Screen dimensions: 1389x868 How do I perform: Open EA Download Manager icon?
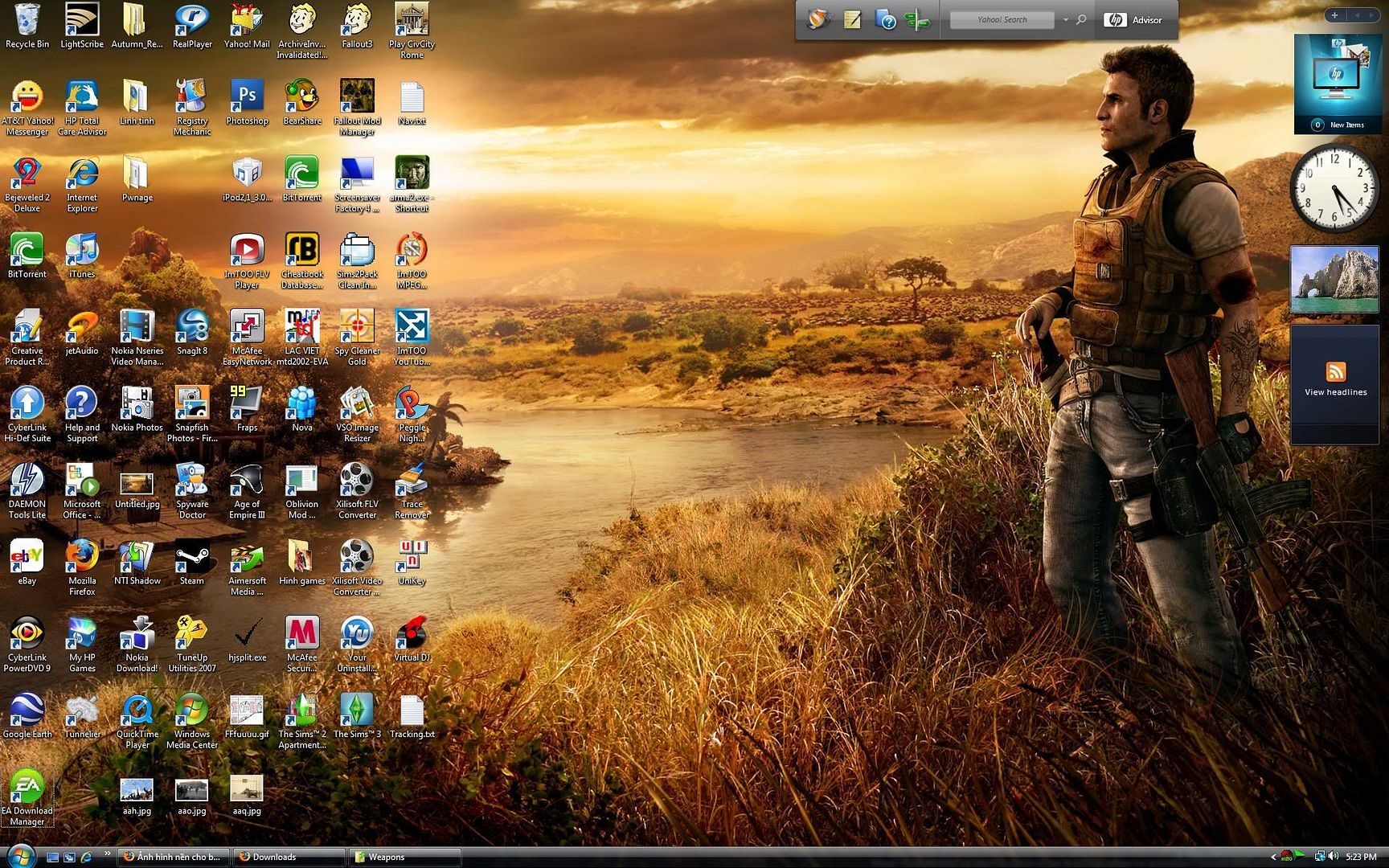tap(27, 797)
